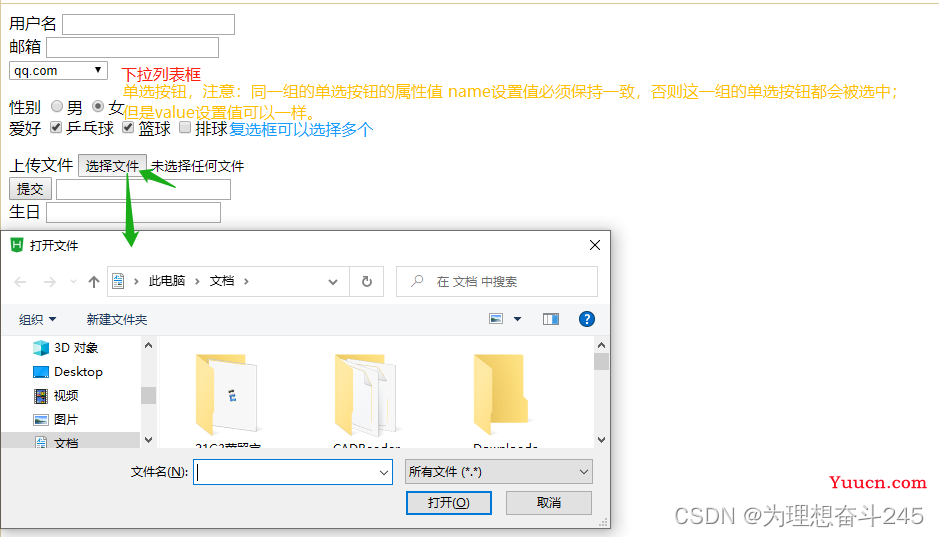
Task: Click file list scroll up arrow
Action: click(601, 345)
